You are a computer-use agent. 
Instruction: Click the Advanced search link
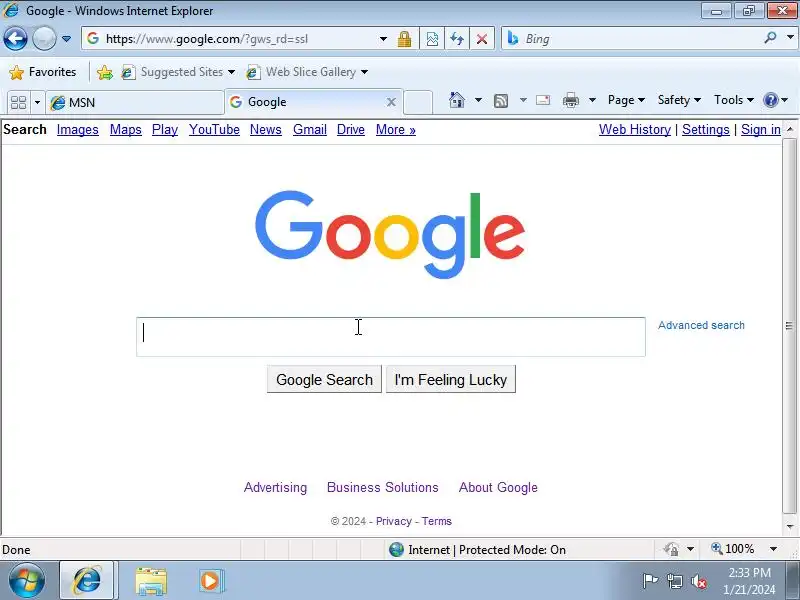click(701, 325)
